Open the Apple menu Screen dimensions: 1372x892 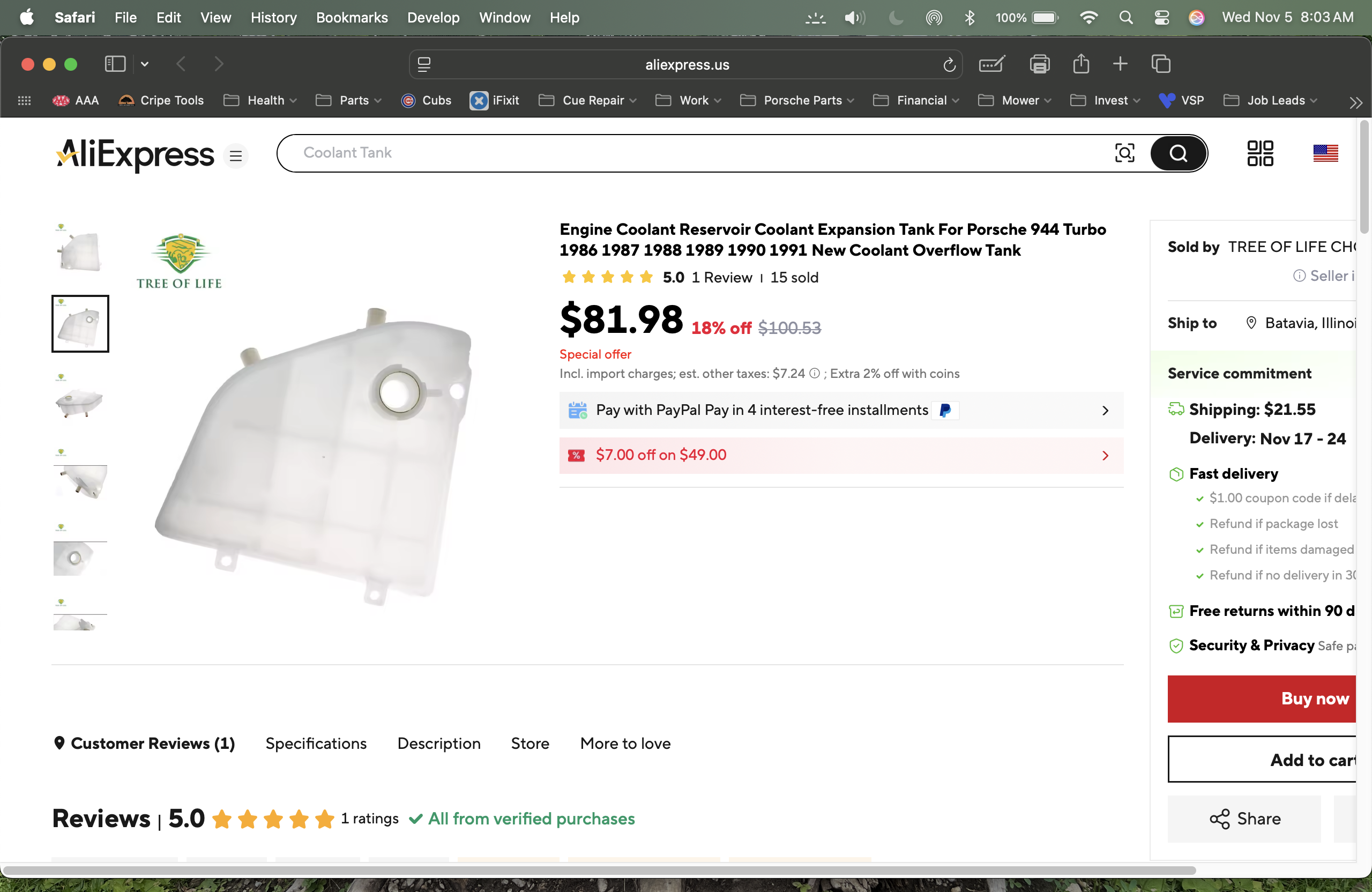point(26,17)
